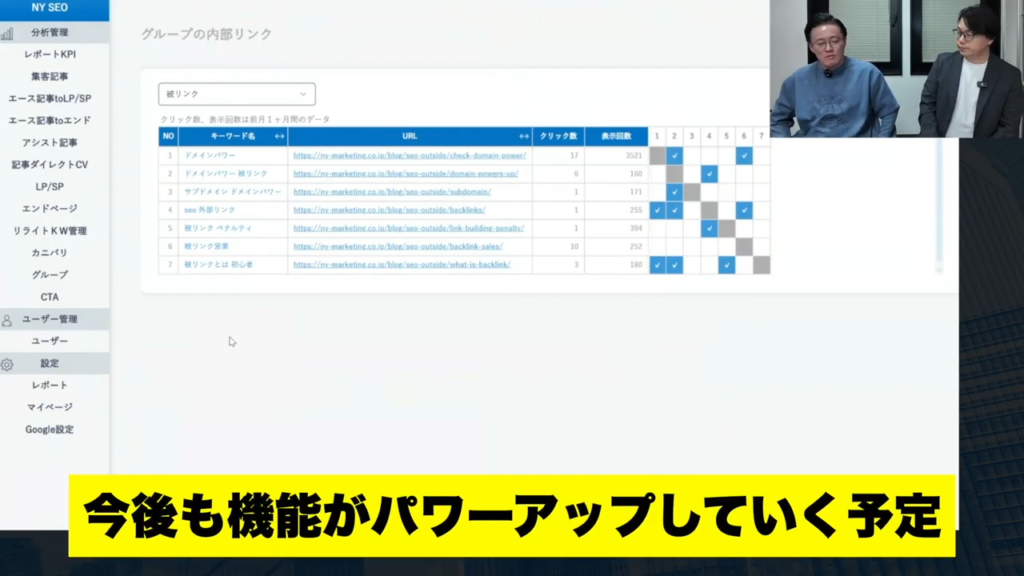Open the 被リンク group dropdown
1024x576 pixels.
point(237,94)
